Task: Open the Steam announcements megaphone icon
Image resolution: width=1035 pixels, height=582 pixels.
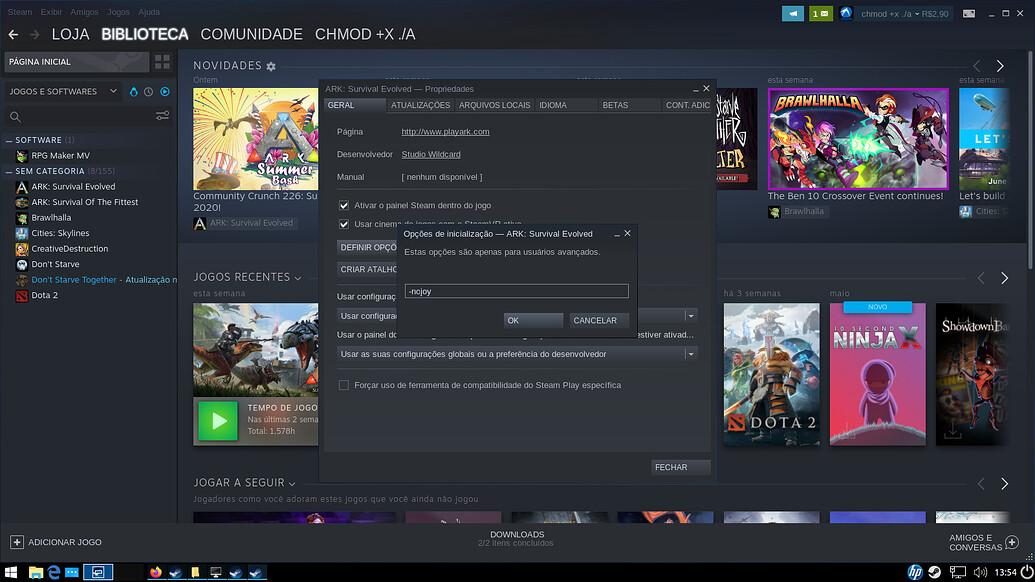Action: pyautogui.click(x=793, y=13)
